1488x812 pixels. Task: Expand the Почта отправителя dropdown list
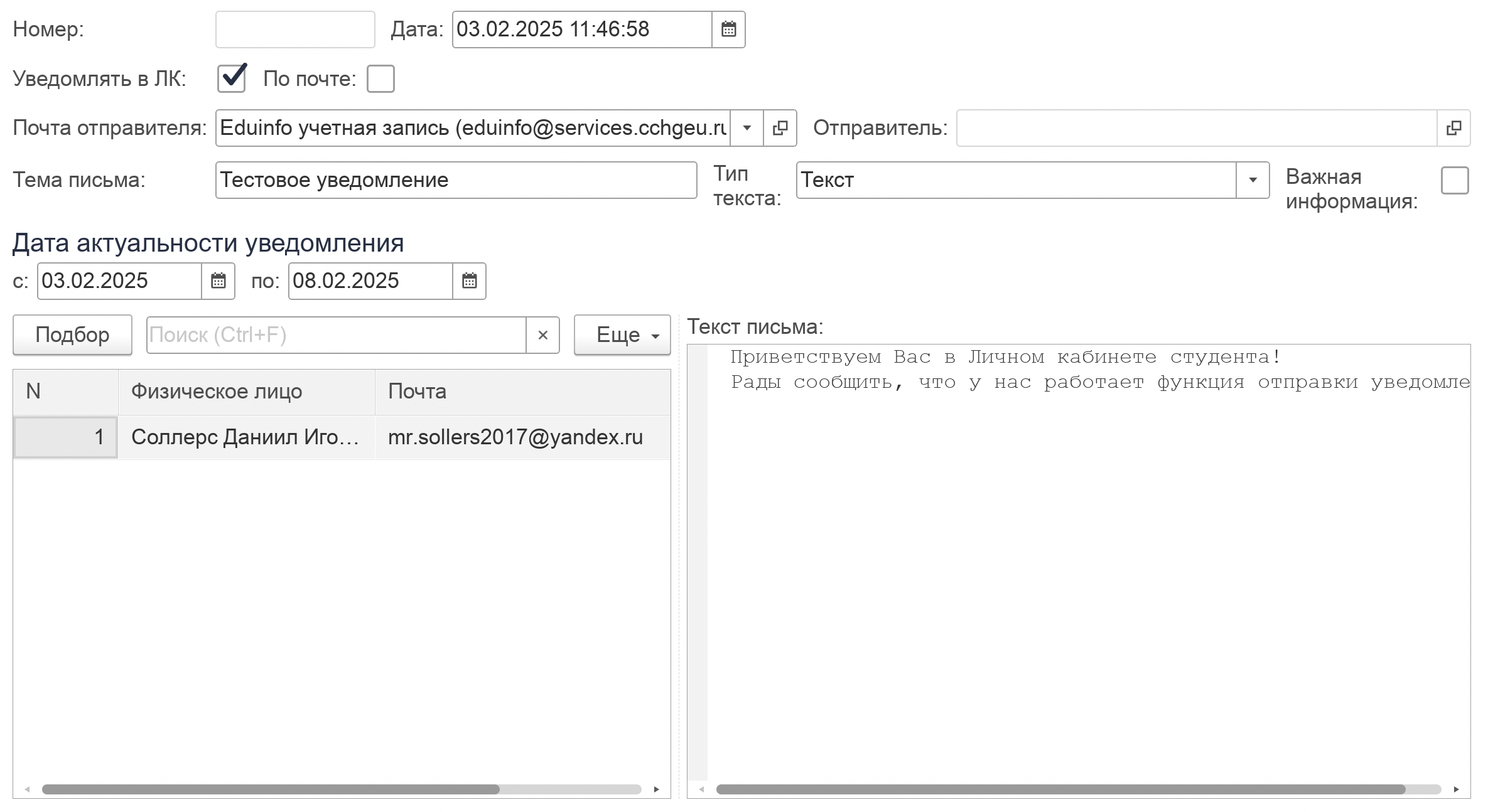coord(747,128)
